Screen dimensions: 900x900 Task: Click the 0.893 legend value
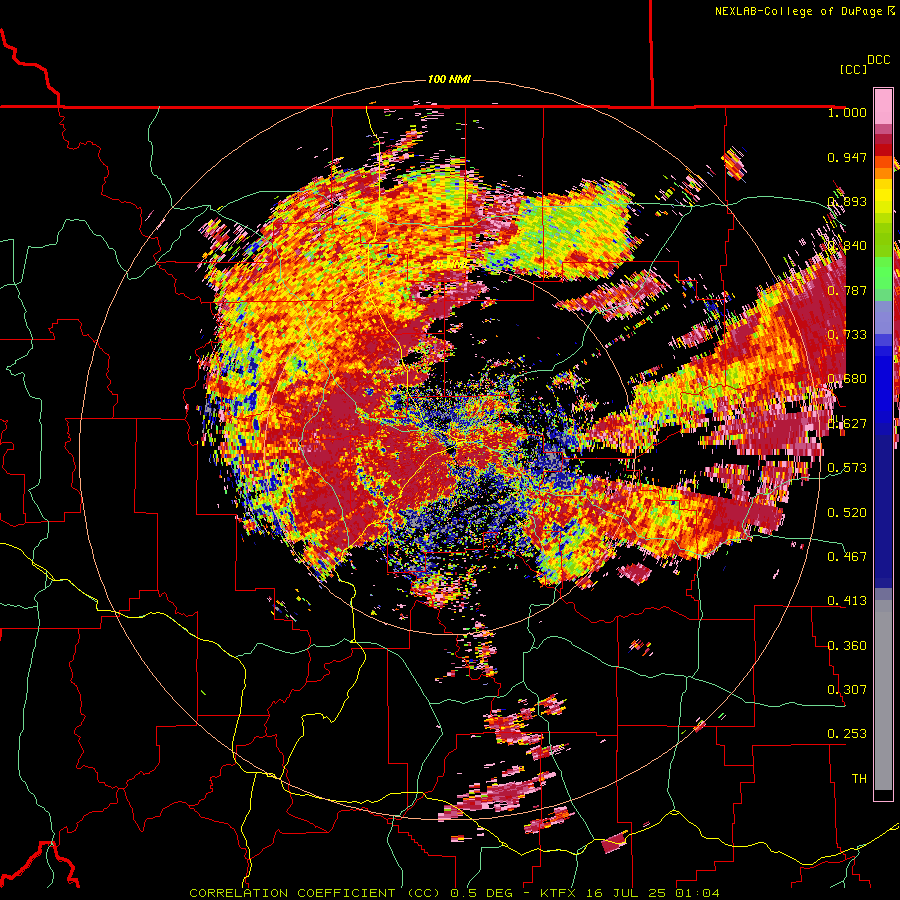point(847,201)
